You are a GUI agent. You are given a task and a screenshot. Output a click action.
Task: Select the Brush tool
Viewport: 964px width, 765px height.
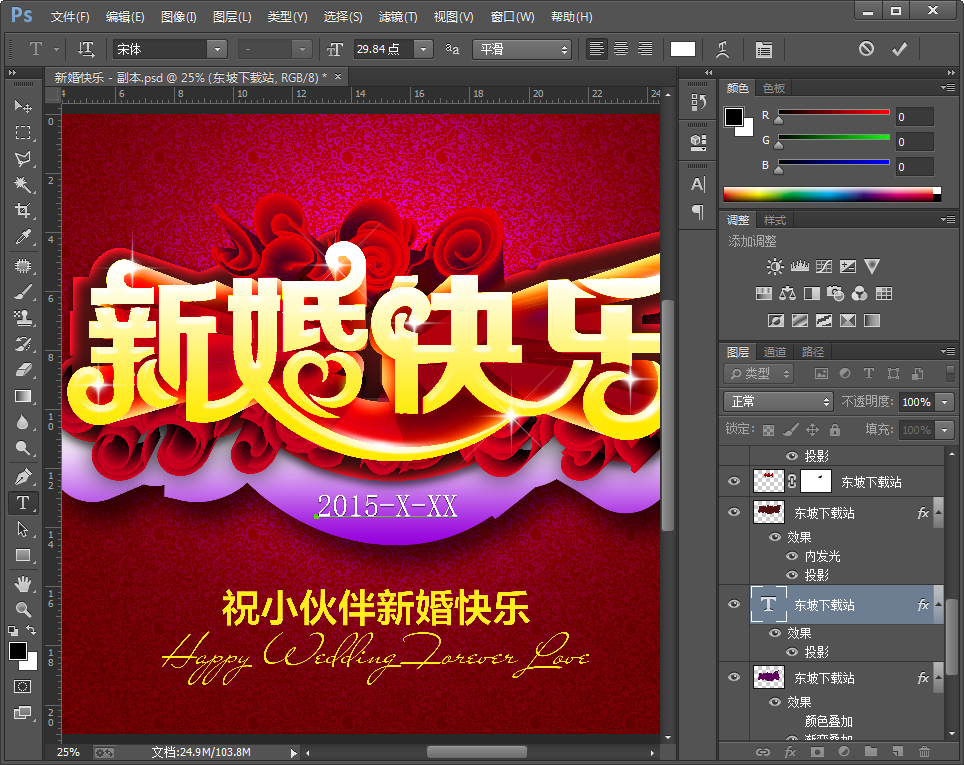[x=23, y=291]
